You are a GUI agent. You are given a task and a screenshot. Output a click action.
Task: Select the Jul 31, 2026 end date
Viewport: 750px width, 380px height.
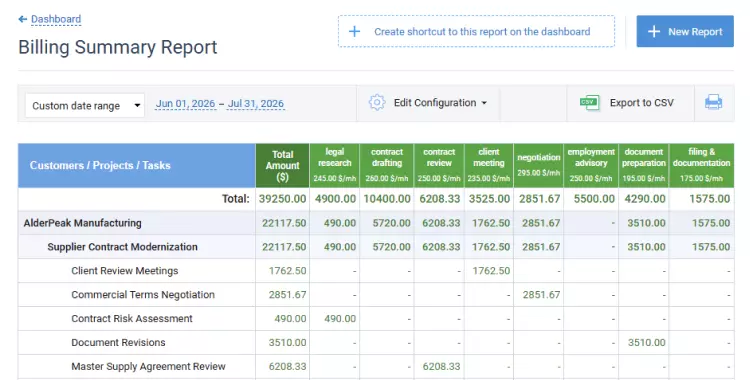(255, 103)
